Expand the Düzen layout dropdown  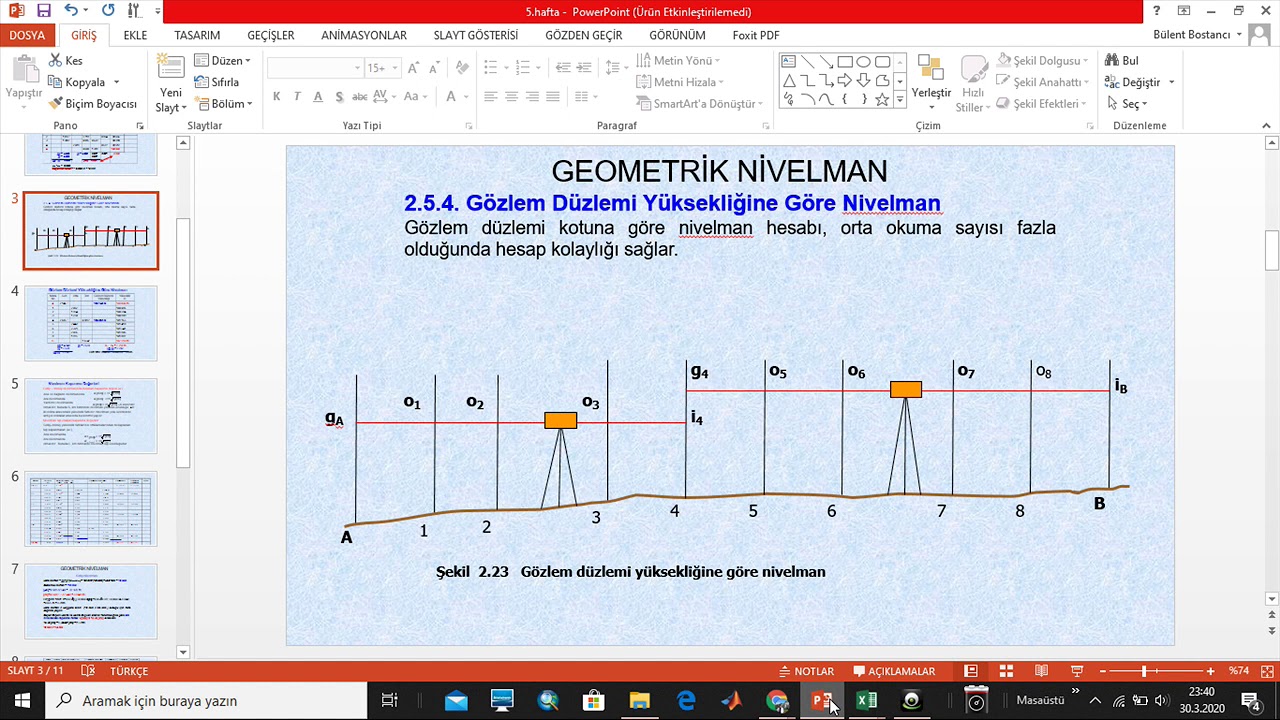pos(222,61)
